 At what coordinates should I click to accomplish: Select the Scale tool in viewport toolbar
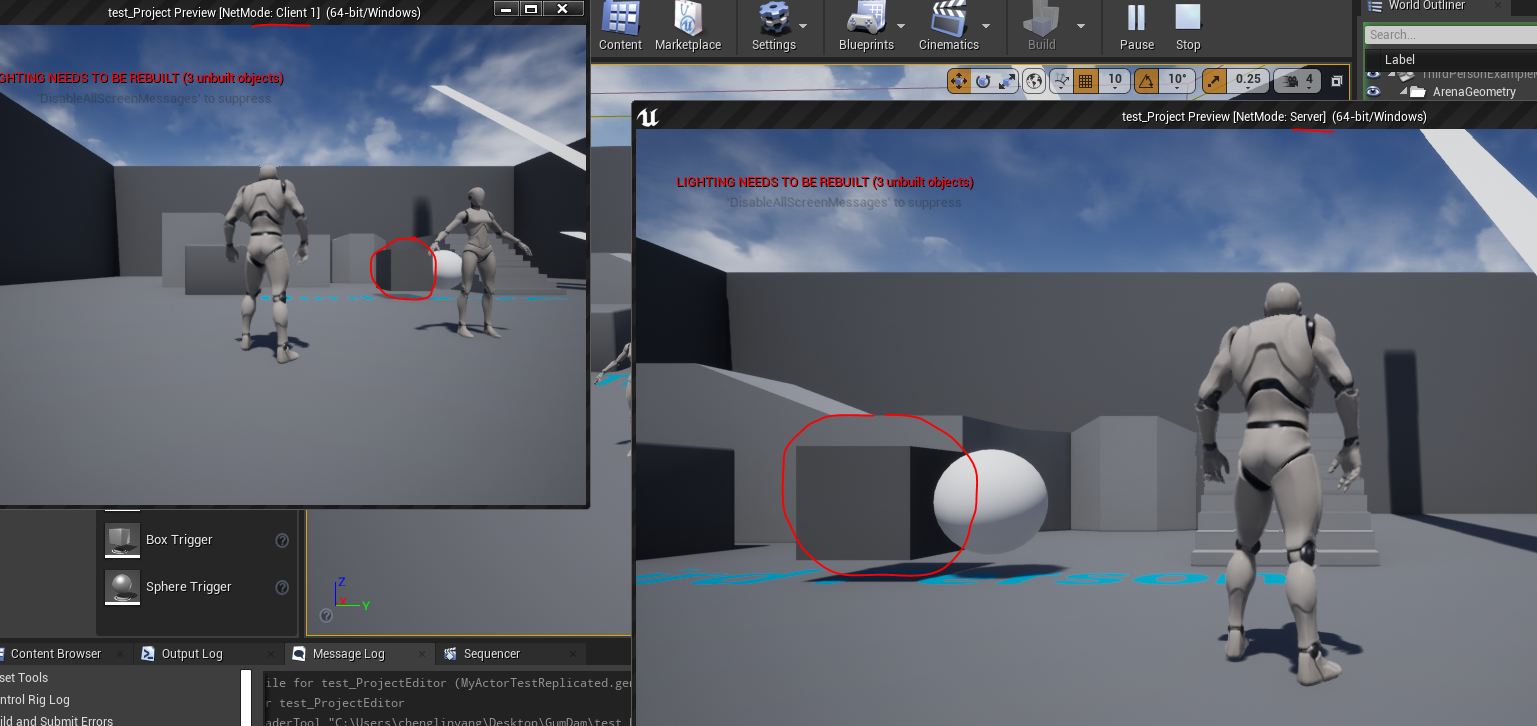(x=1008, y=80)
